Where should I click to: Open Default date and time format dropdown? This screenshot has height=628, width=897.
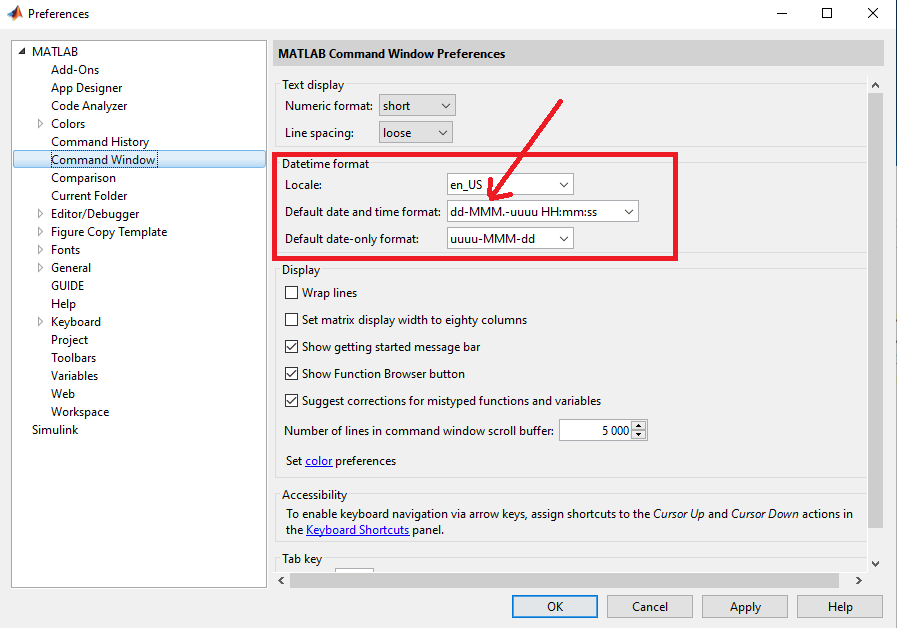click(542, 212)
